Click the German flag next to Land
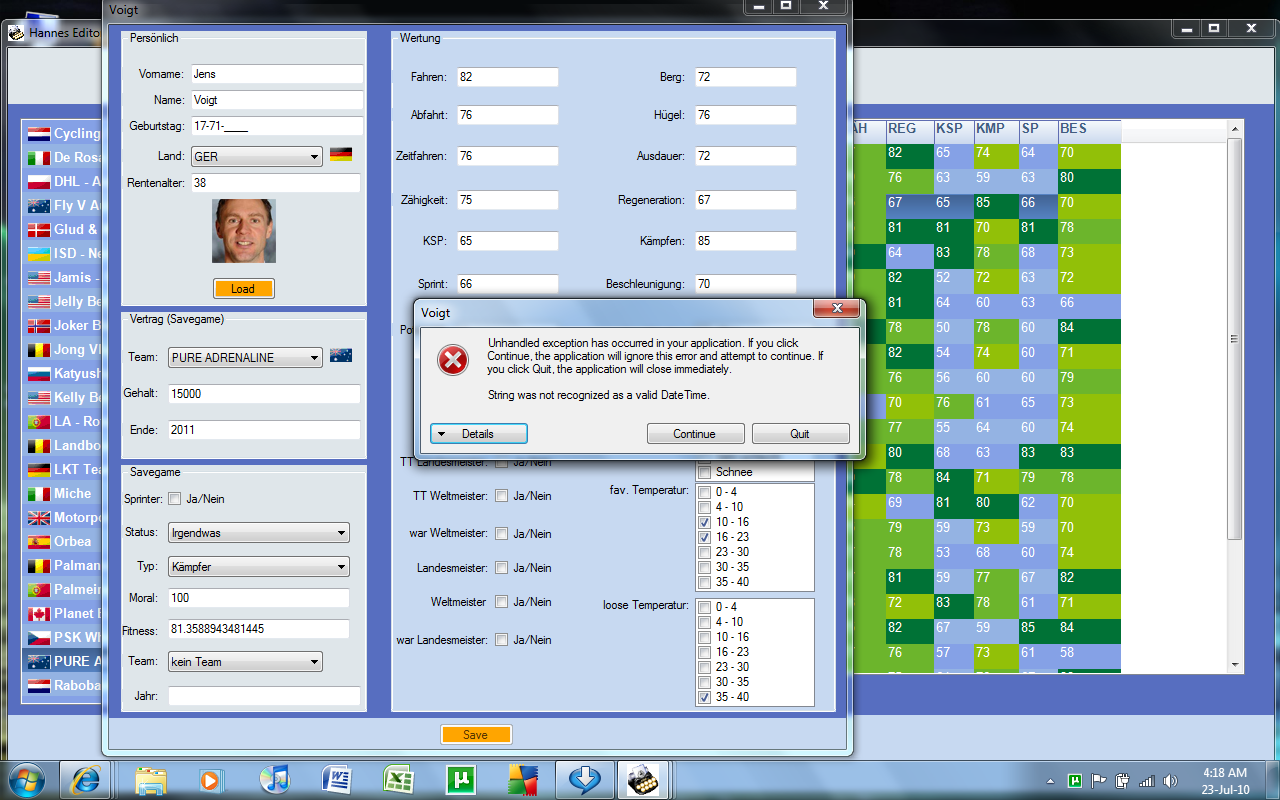 click(x=341, y=155)
